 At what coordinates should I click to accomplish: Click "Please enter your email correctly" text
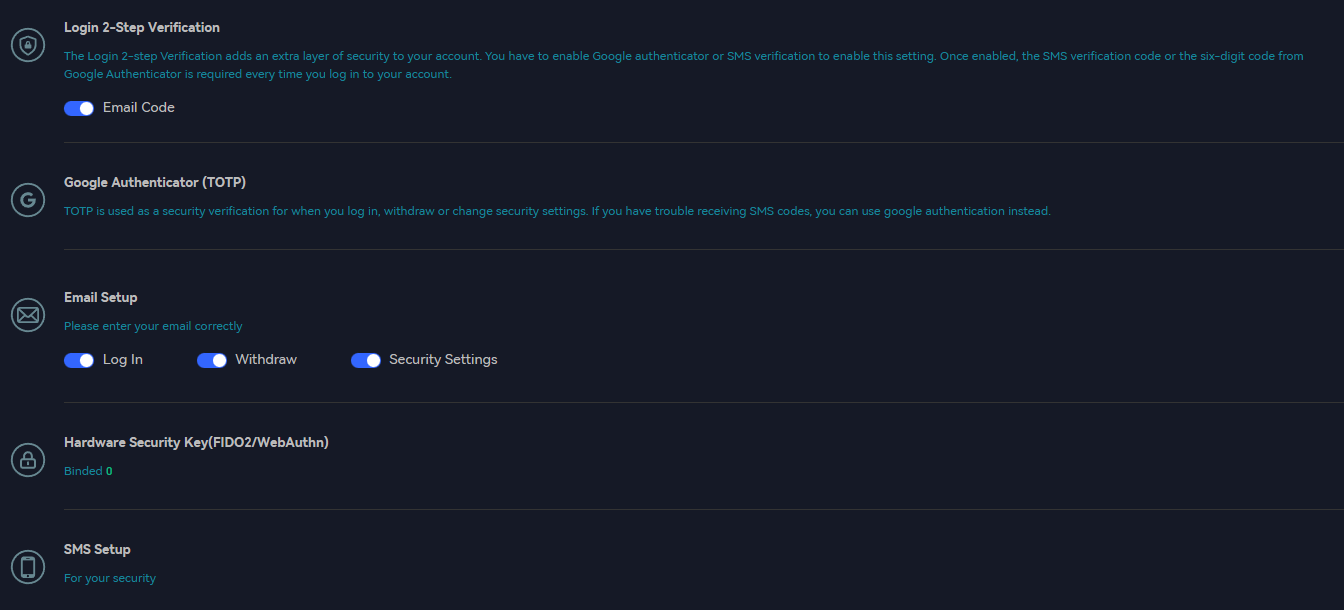(153, 326)
